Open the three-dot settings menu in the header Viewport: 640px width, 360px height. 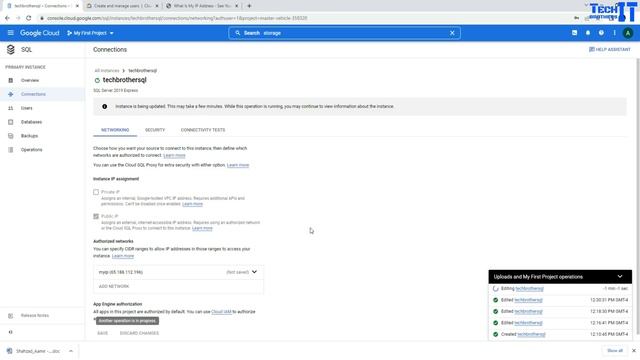coord(614,33)
